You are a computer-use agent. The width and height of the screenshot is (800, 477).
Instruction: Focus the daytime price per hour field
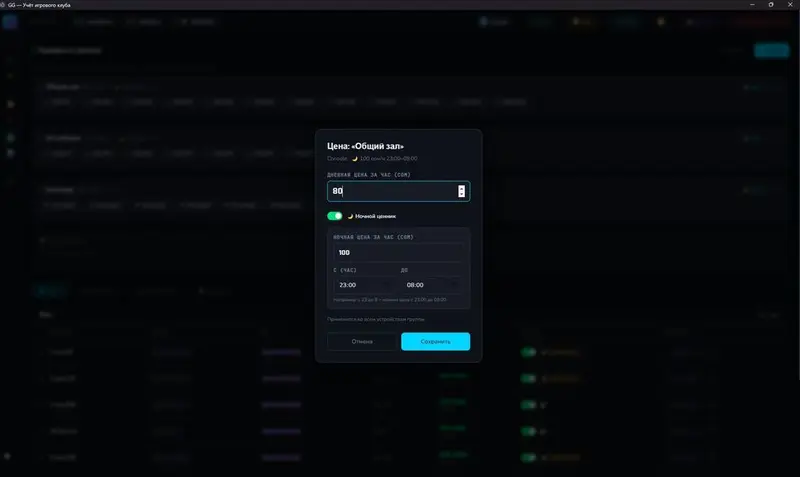[x=398, y=191]
